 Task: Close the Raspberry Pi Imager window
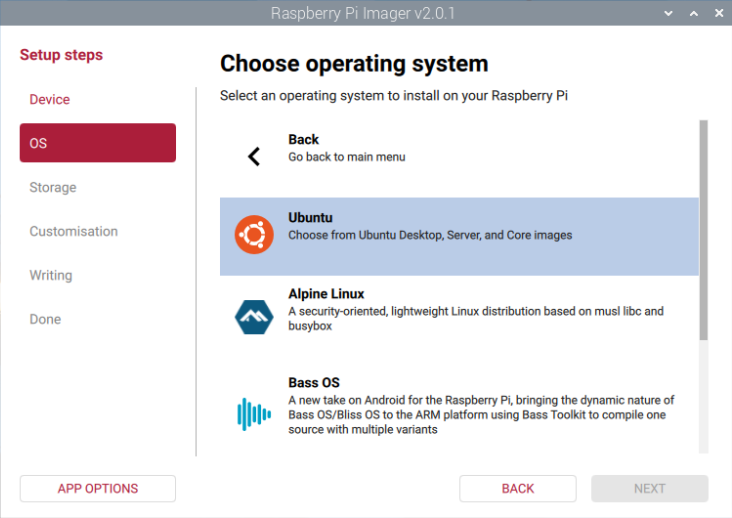[x=719, y=13]
